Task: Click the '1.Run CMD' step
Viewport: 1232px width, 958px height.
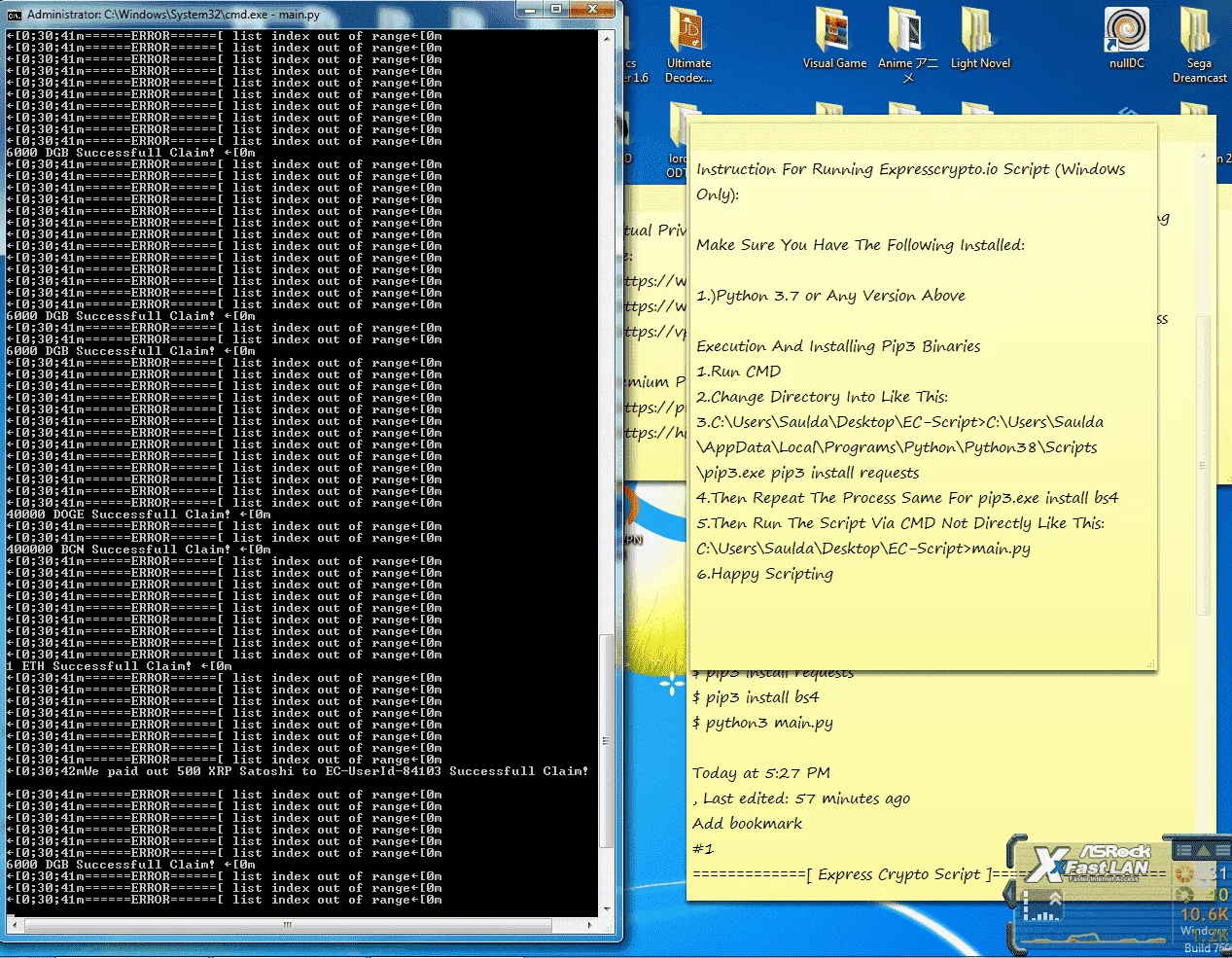Action: click(739, 372)
